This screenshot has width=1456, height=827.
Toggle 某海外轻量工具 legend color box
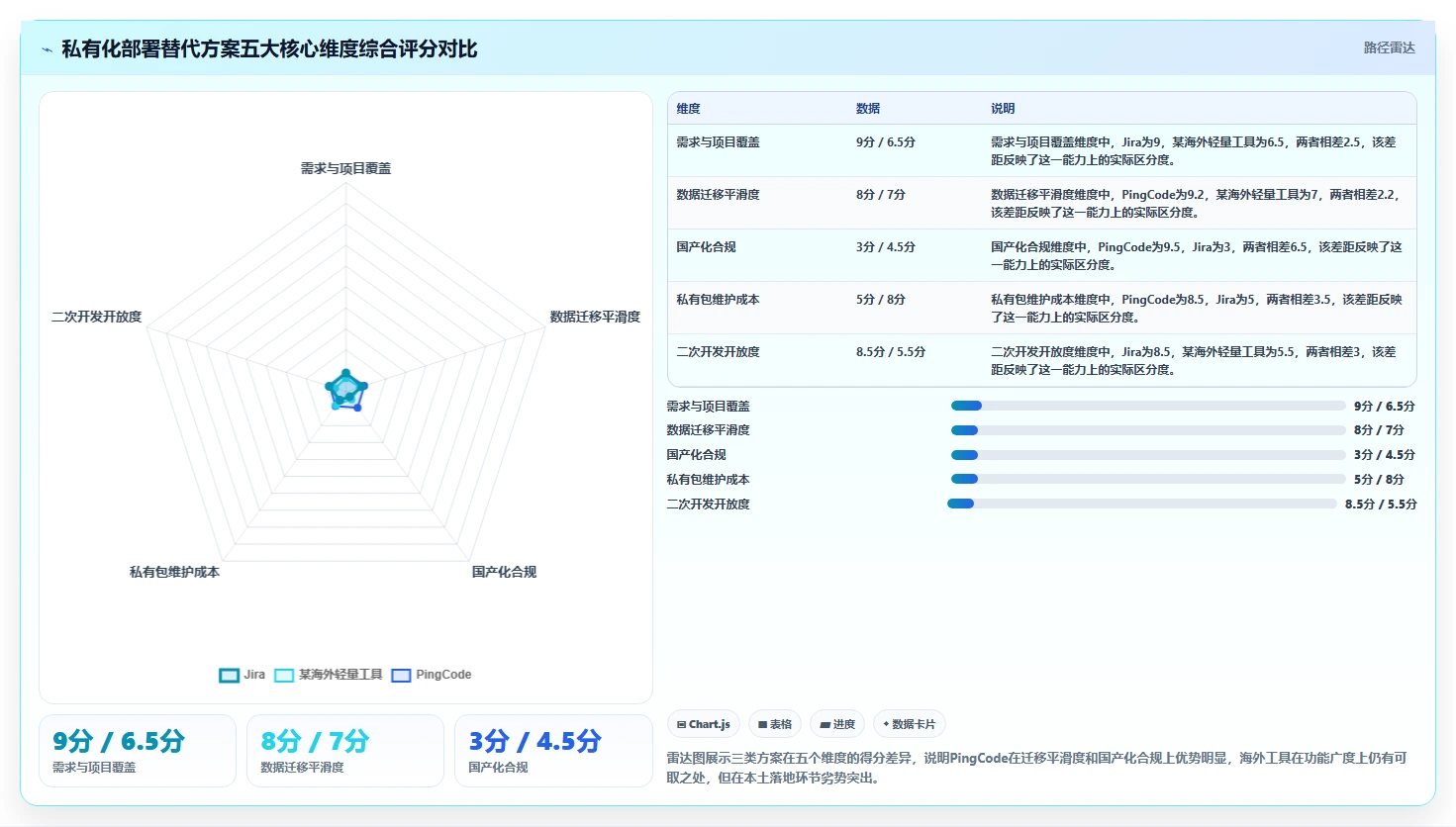pos(284,676)
